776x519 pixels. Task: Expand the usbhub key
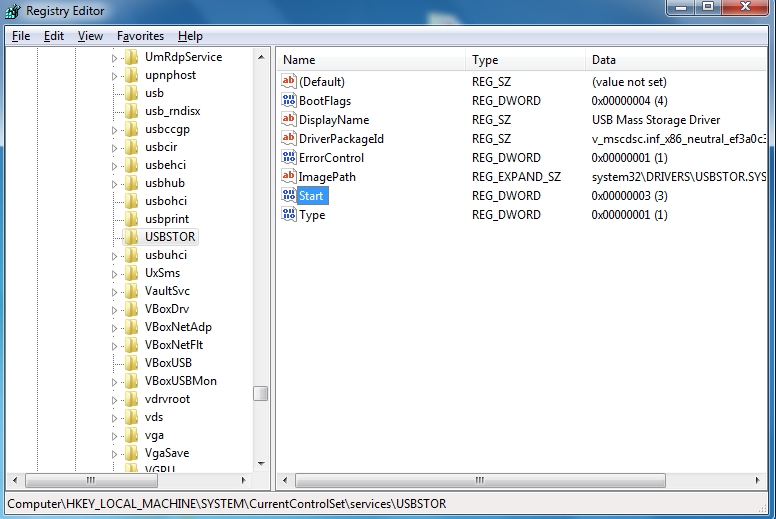[114, 184]
